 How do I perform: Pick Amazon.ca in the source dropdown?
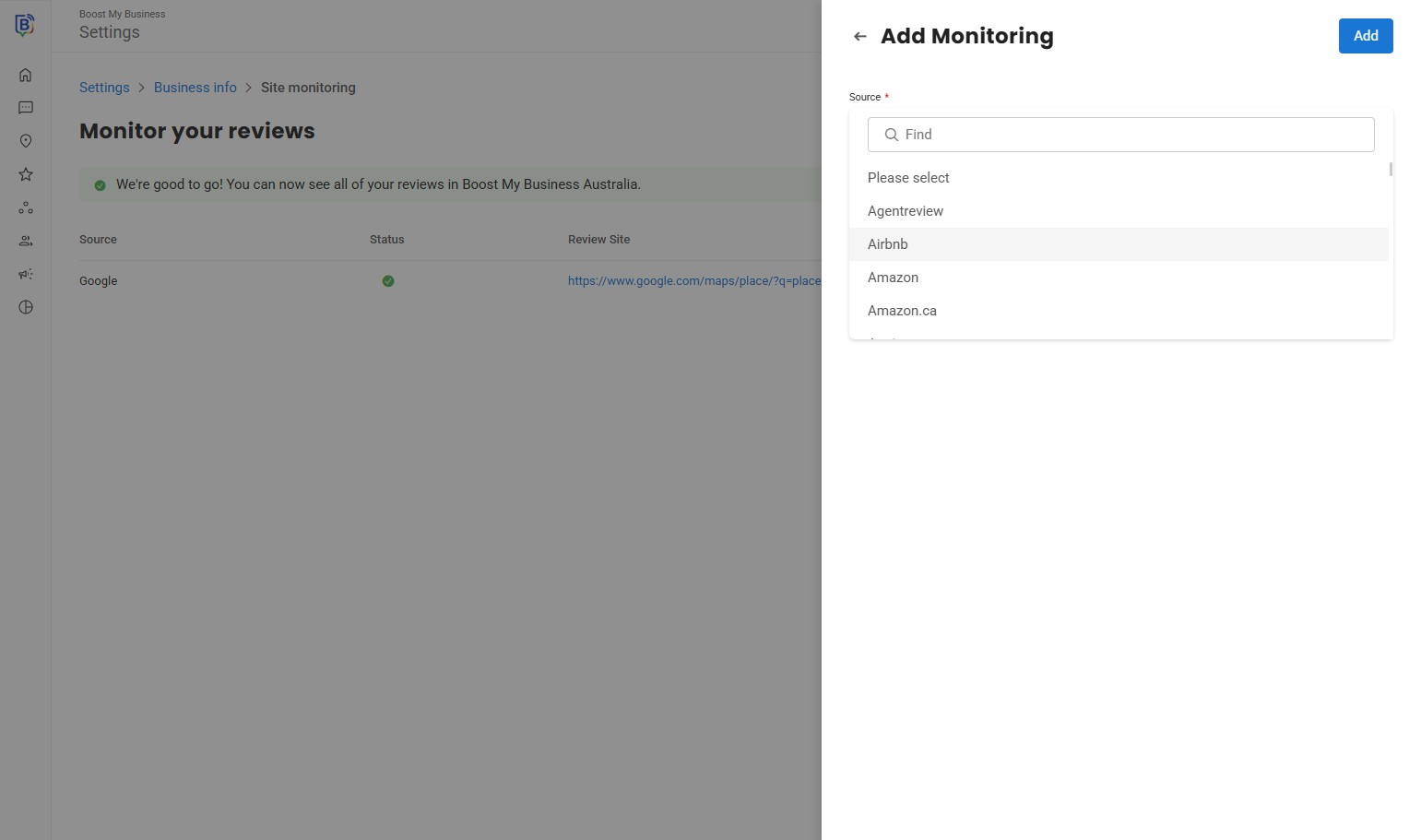[x=902, y=311]
